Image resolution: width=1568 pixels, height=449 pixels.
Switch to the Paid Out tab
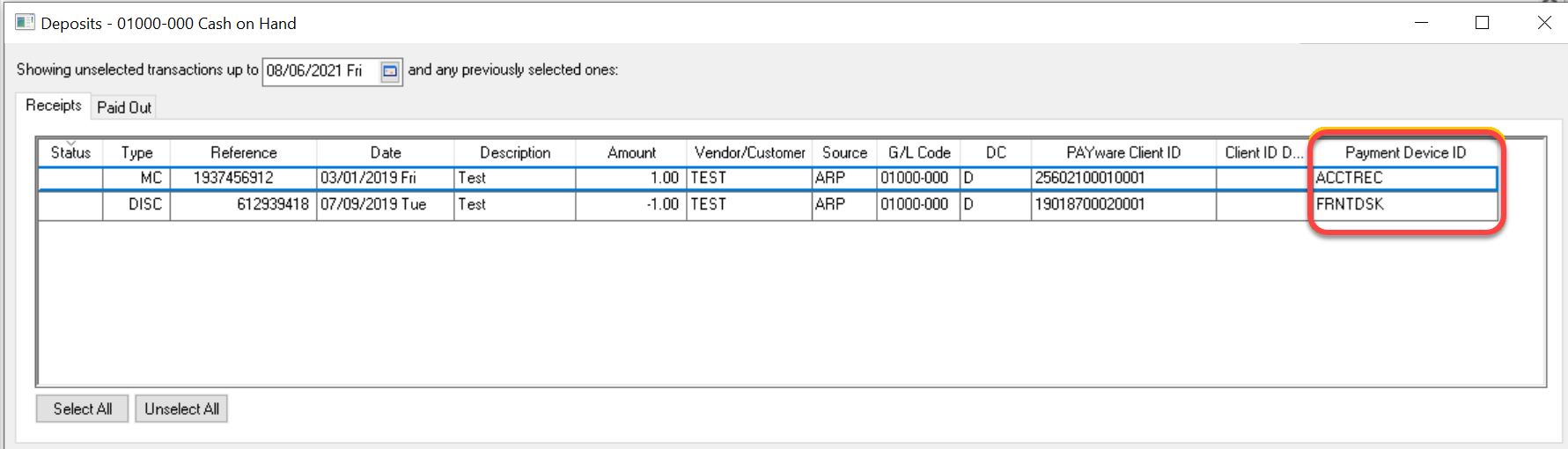124,107
